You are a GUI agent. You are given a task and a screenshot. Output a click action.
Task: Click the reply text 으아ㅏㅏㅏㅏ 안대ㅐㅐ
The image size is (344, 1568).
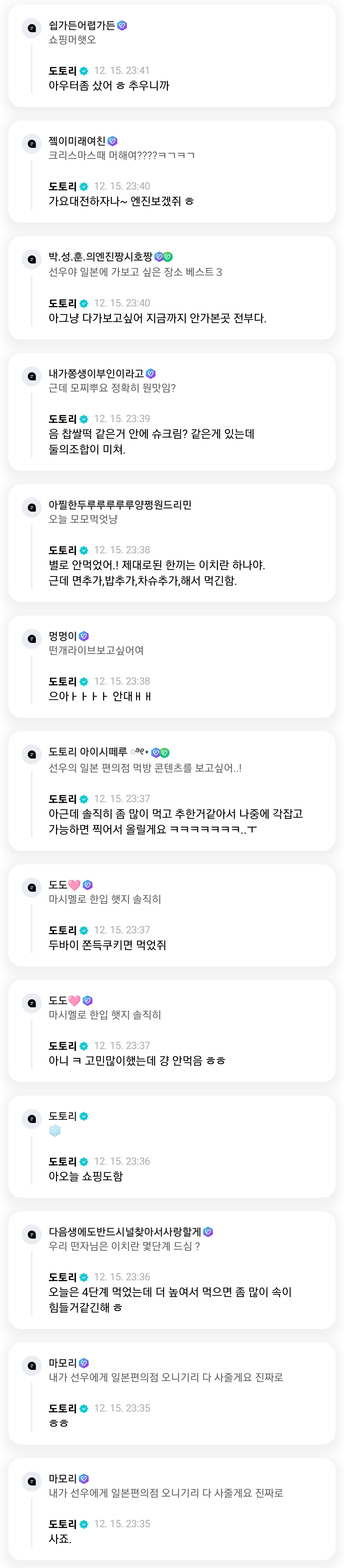point(100,696)
